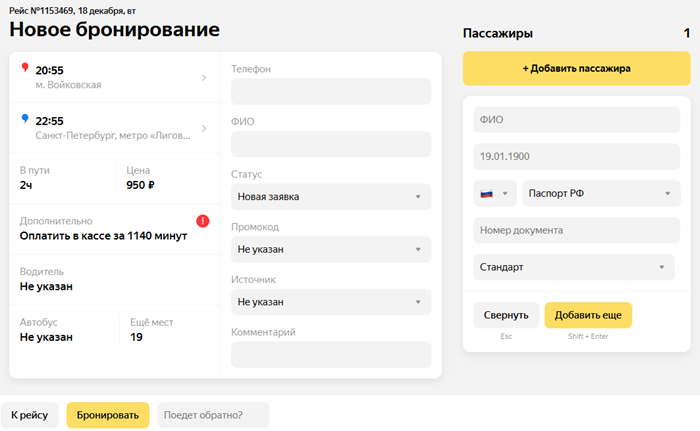Click the blue arrival pin icon

[25, 118]
